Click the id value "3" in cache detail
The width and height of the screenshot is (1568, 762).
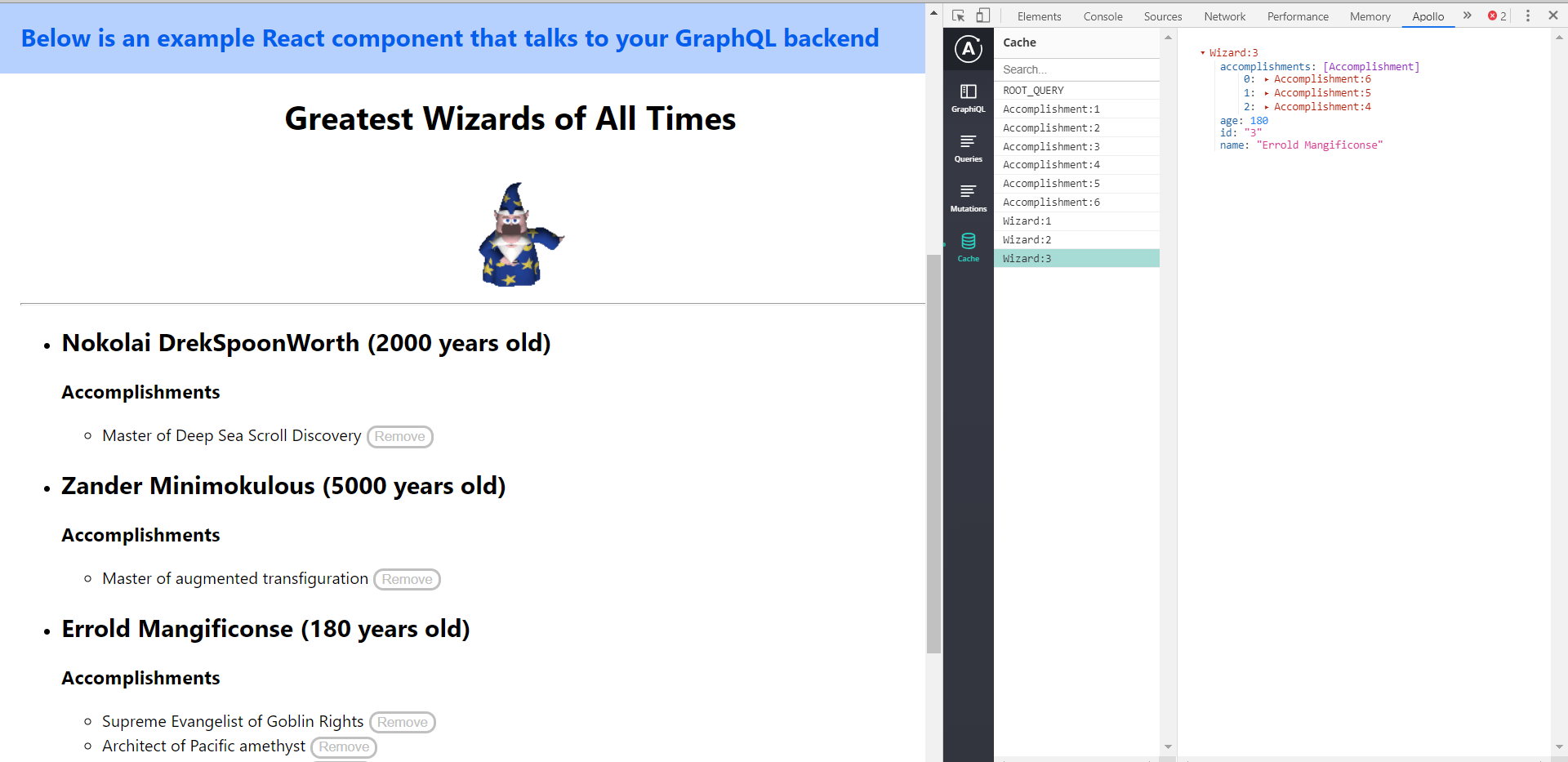pyautogui.click(x=1253, y=133)
